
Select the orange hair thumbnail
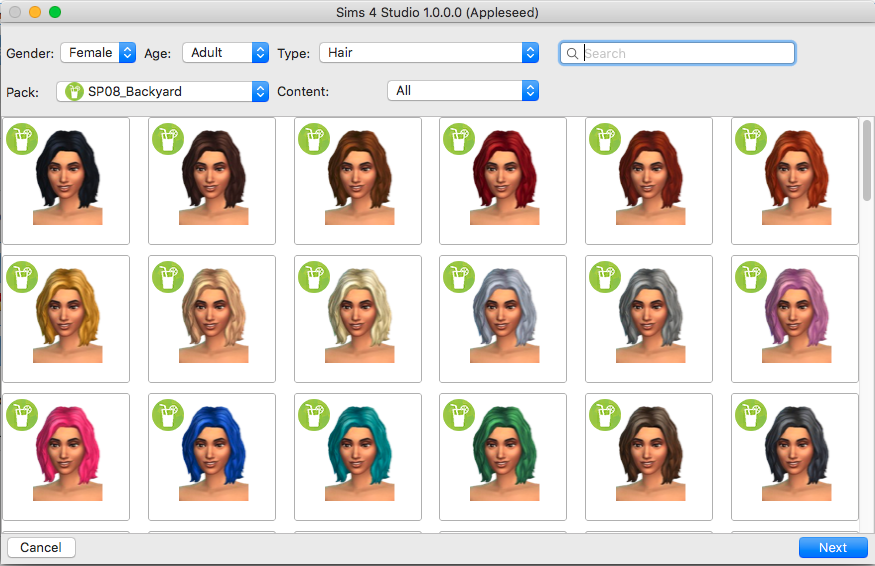[x=795, y=181]
